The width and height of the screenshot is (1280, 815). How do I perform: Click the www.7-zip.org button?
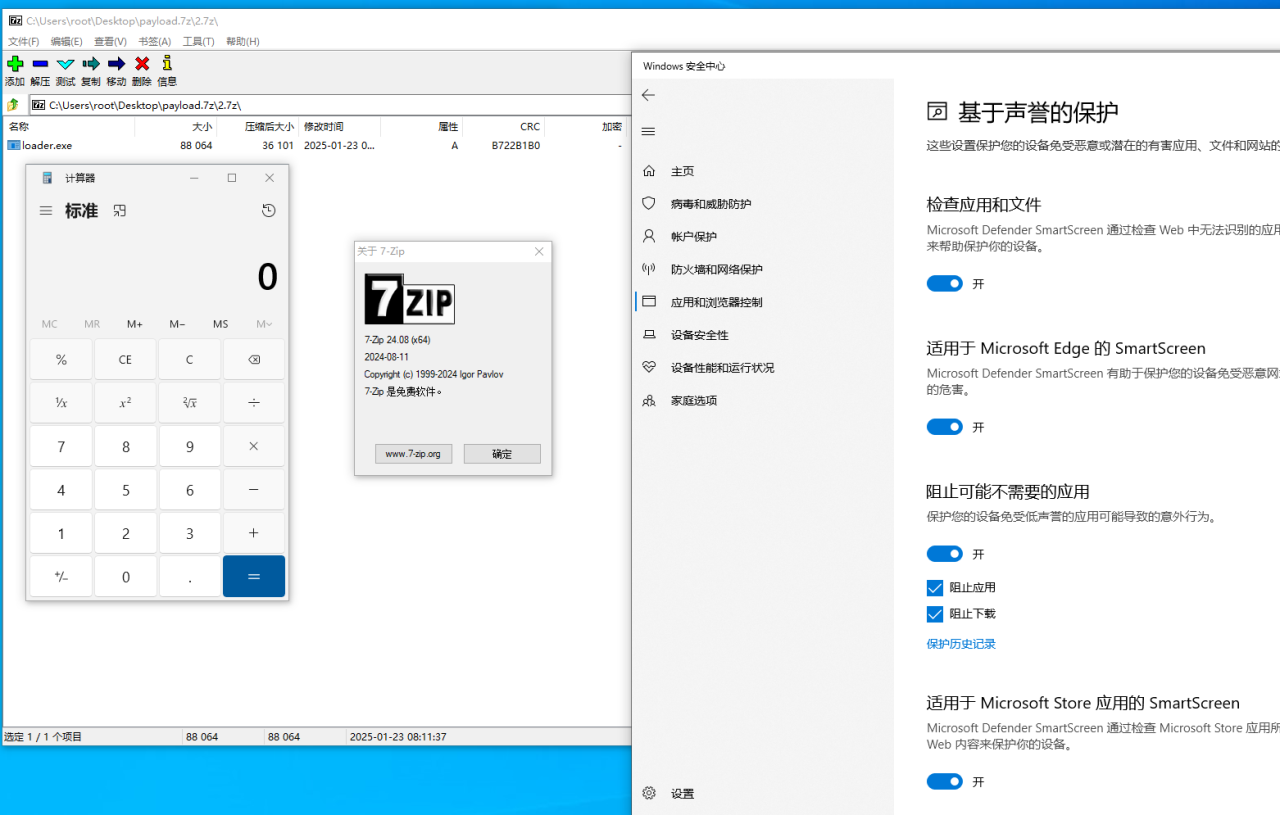(x=413, y=454)
